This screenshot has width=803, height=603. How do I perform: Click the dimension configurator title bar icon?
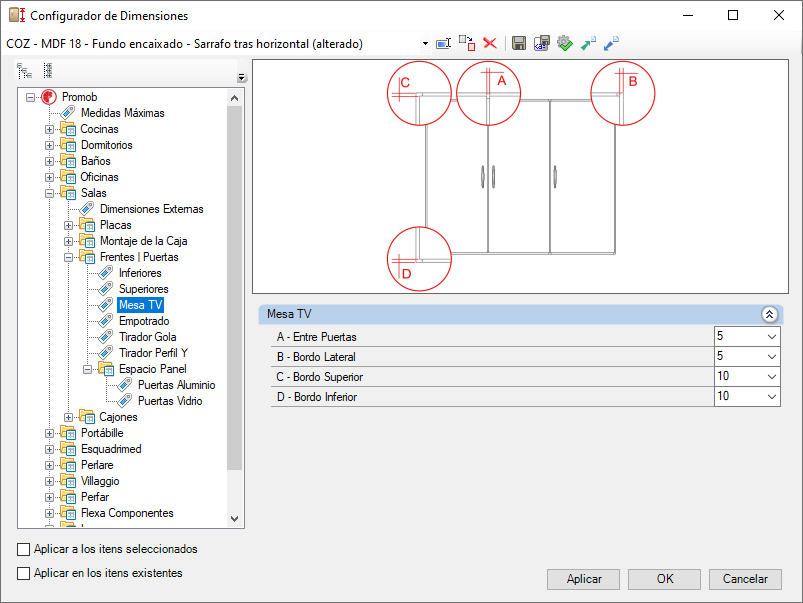[x=17, y=15]
